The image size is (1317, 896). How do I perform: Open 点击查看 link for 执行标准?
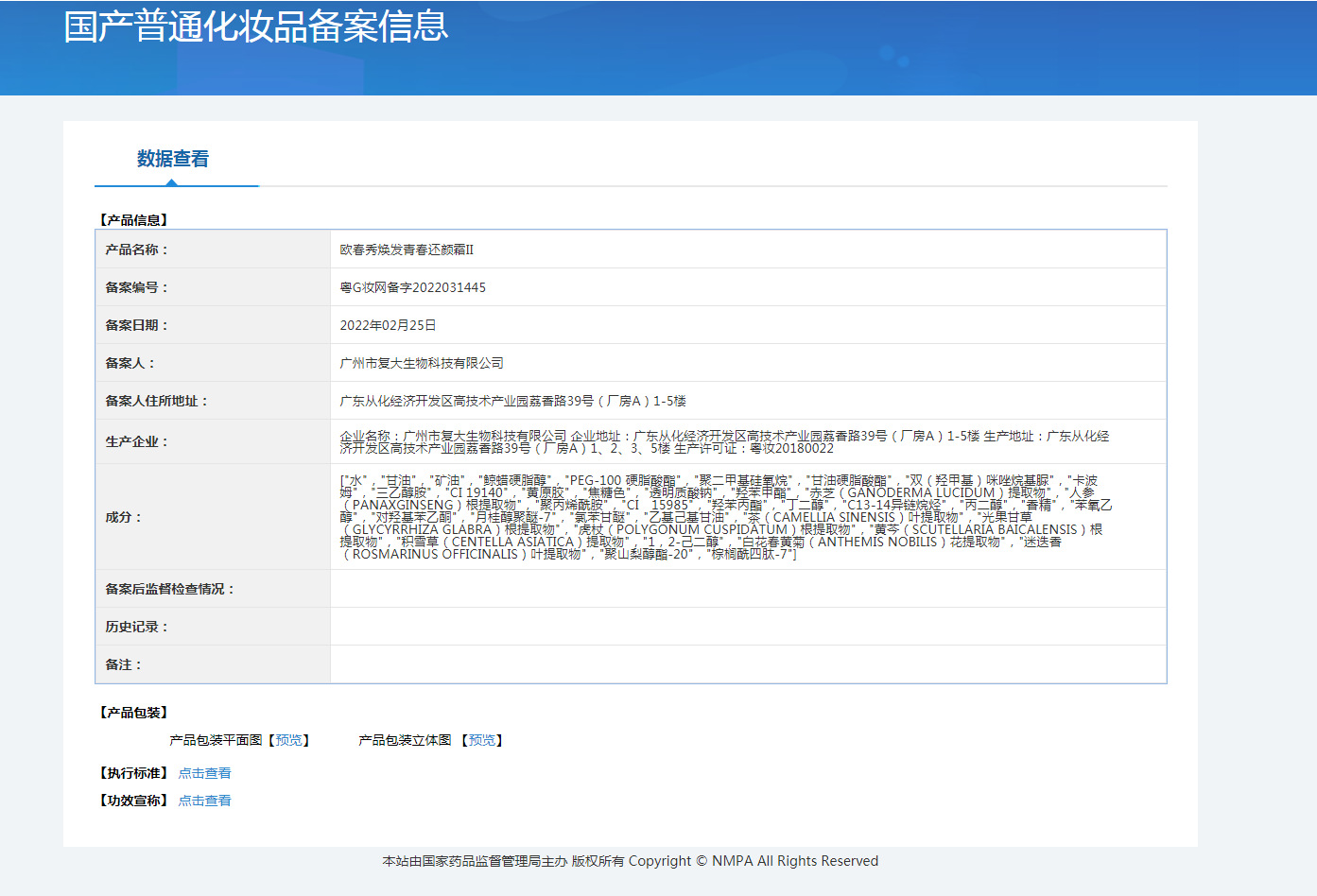click(205, 773)
